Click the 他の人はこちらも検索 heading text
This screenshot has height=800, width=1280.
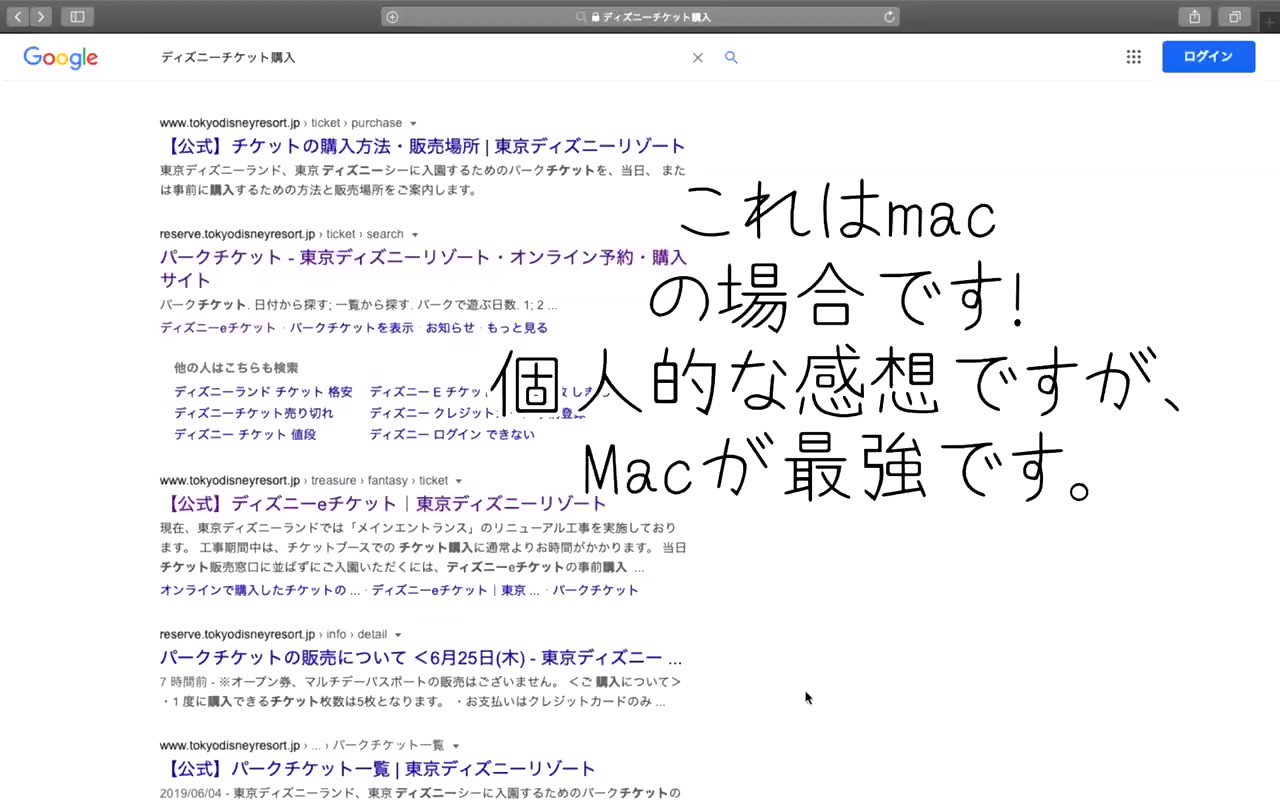[236, 368]
